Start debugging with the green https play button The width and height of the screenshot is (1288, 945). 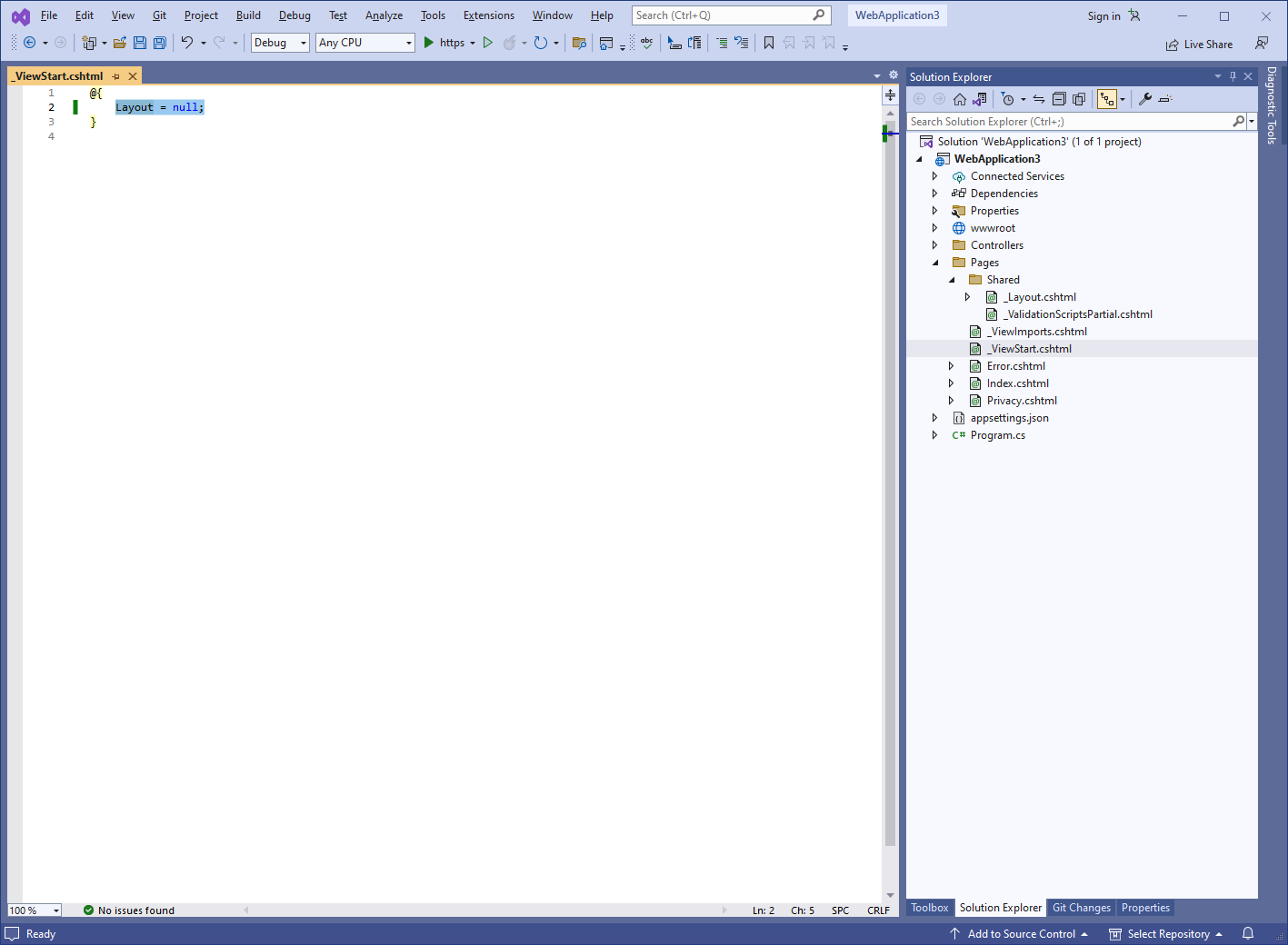coord(429,43)
